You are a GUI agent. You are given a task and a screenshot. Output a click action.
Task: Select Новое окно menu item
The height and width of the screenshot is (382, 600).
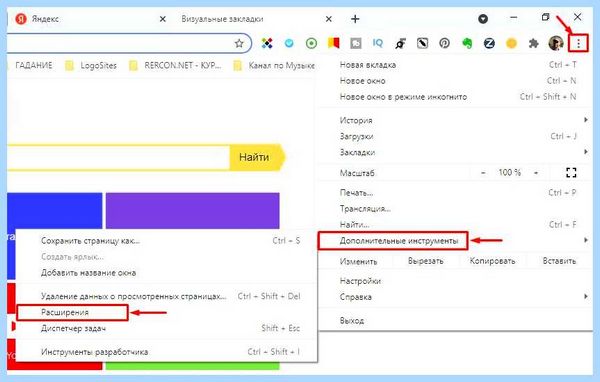(455, 81)
